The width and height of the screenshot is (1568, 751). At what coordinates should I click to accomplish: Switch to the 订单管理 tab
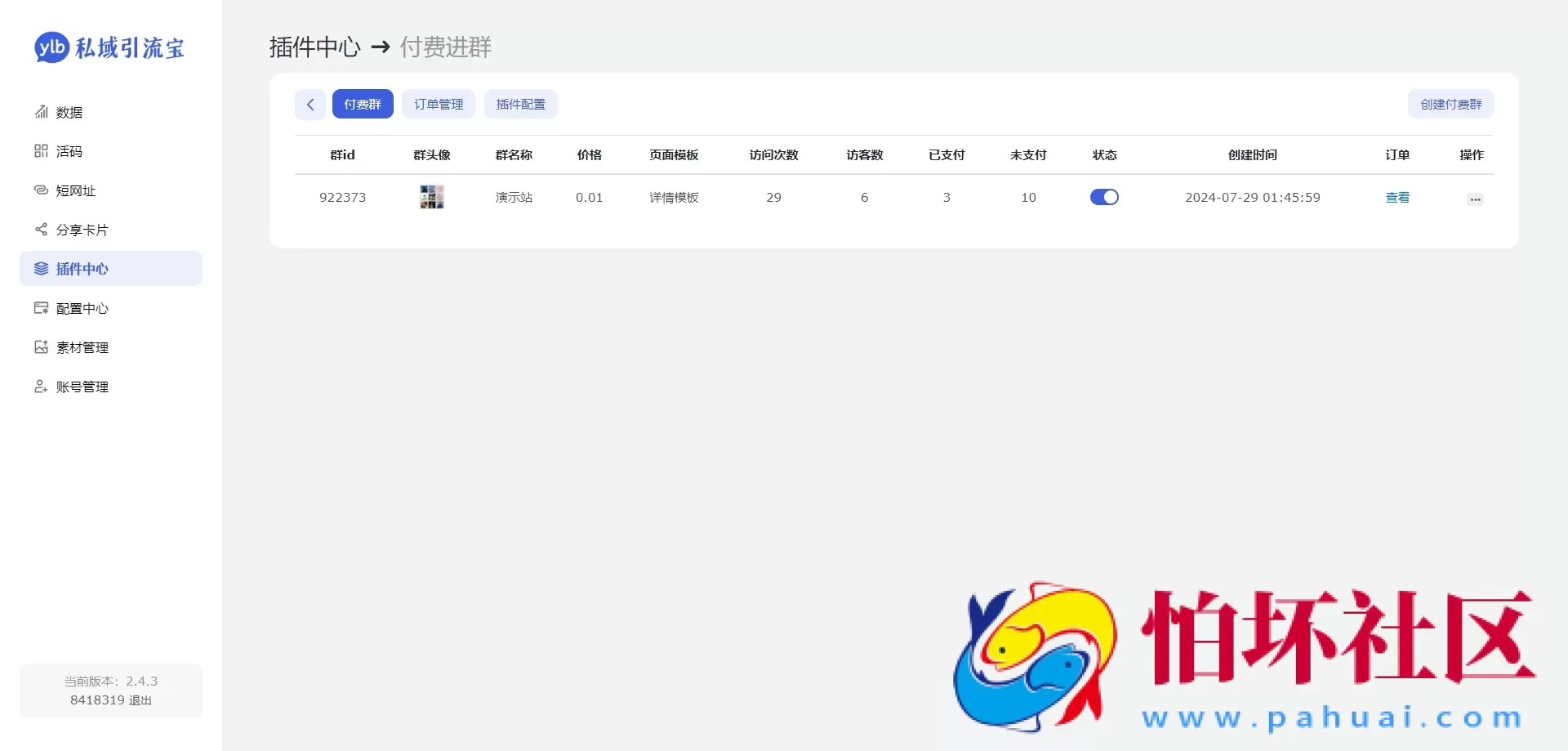click(x=439, y=104)
